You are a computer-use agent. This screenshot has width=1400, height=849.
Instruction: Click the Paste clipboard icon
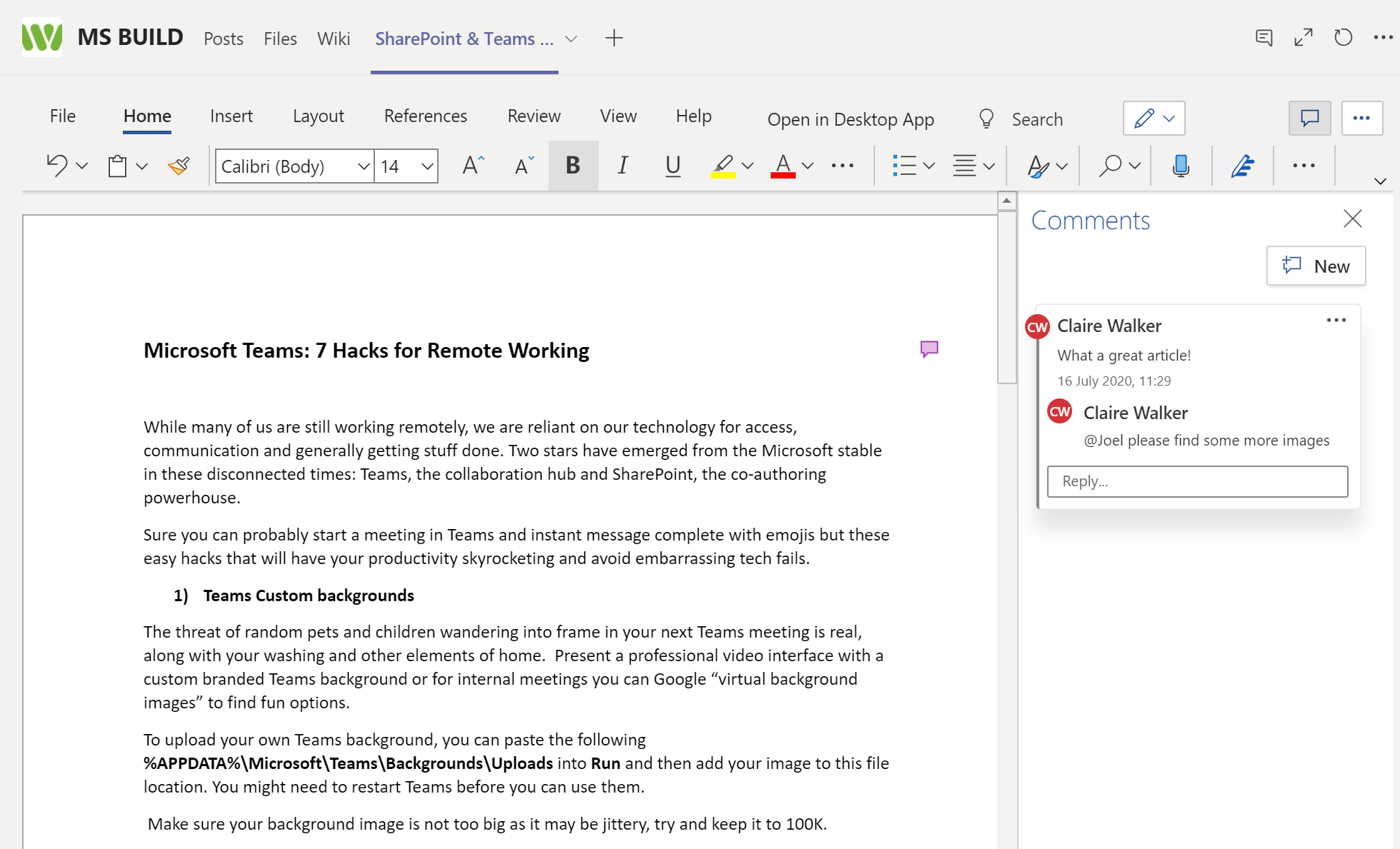(x=117, y=166)
